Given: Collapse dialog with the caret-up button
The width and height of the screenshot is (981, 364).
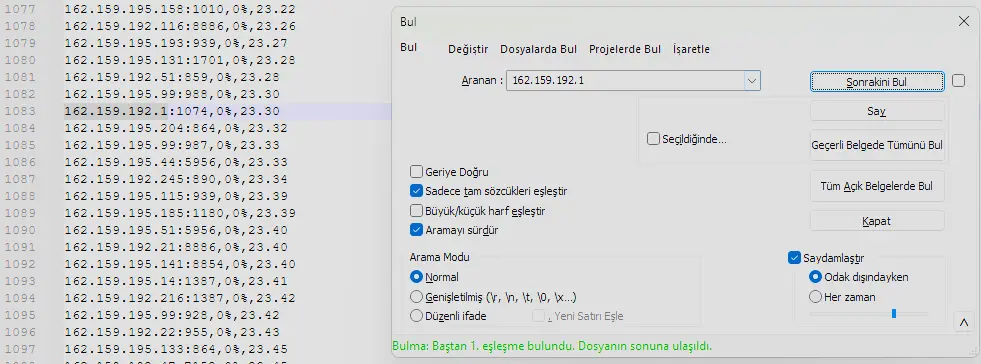Looking at the screenshot, I should pos(963,323).
